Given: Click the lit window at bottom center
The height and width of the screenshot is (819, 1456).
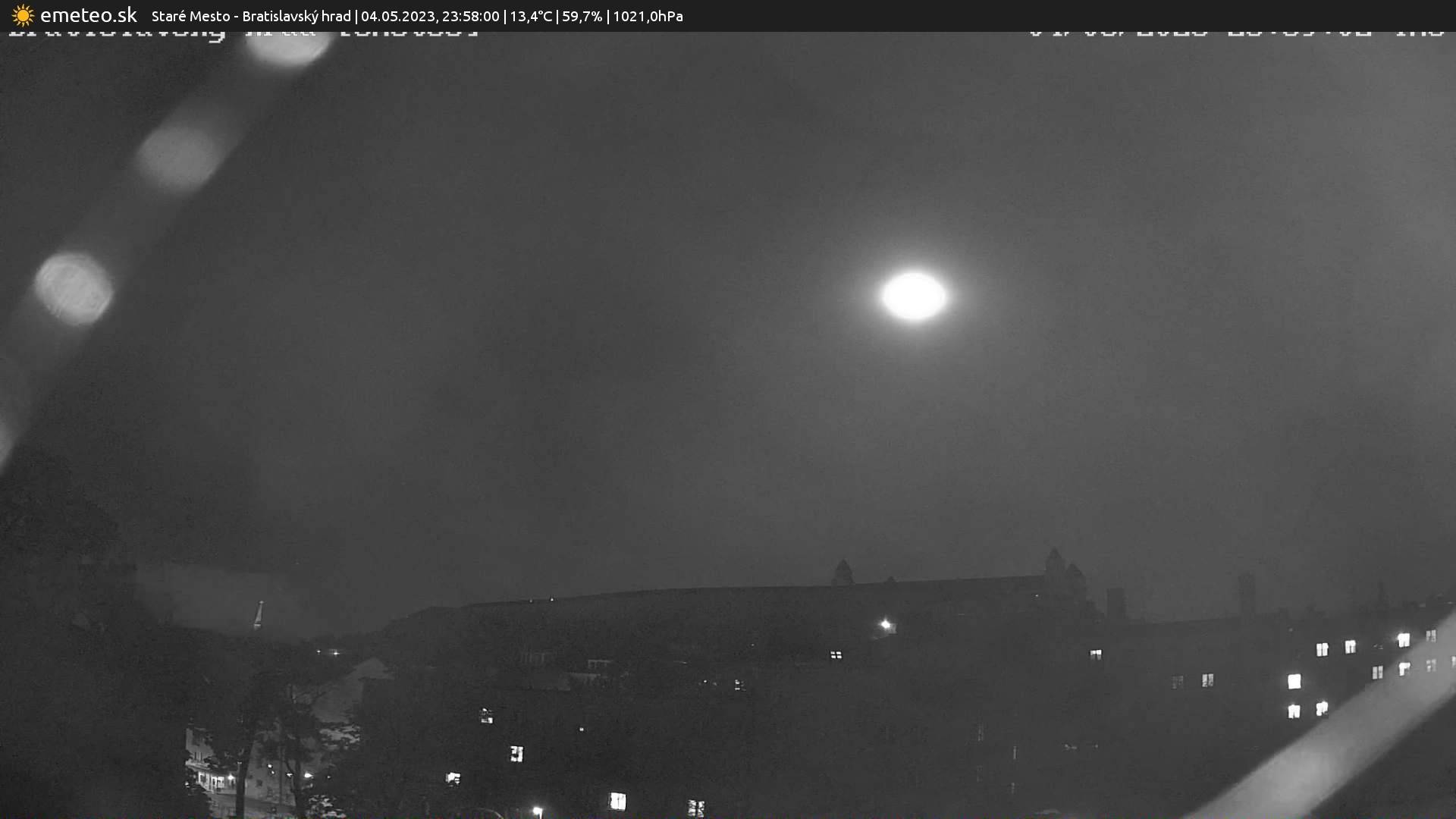Looking at the screenshot, I should point(618,801).
